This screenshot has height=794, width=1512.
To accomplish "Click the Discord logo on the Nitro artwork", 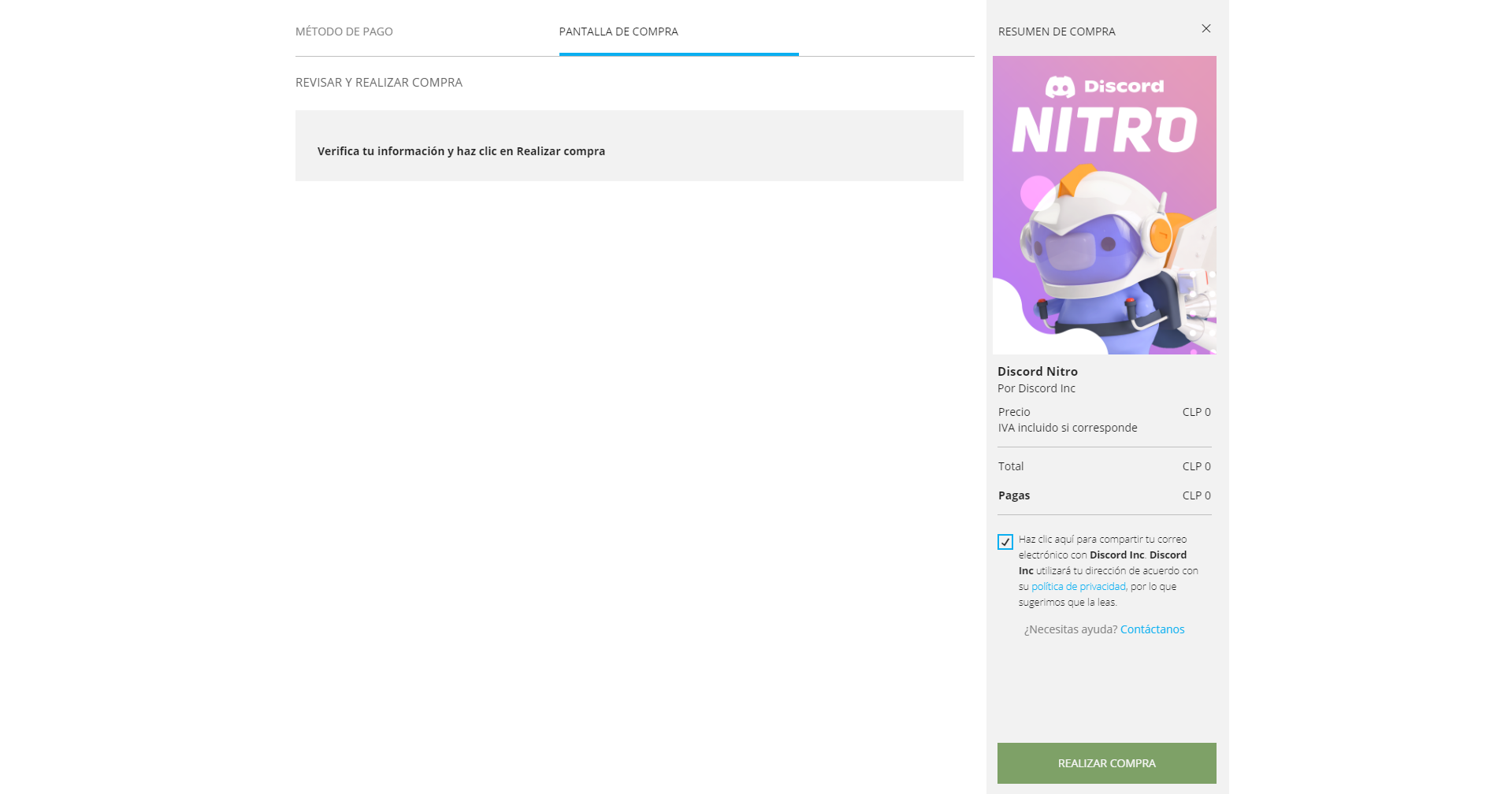I will pos(1061,87).
